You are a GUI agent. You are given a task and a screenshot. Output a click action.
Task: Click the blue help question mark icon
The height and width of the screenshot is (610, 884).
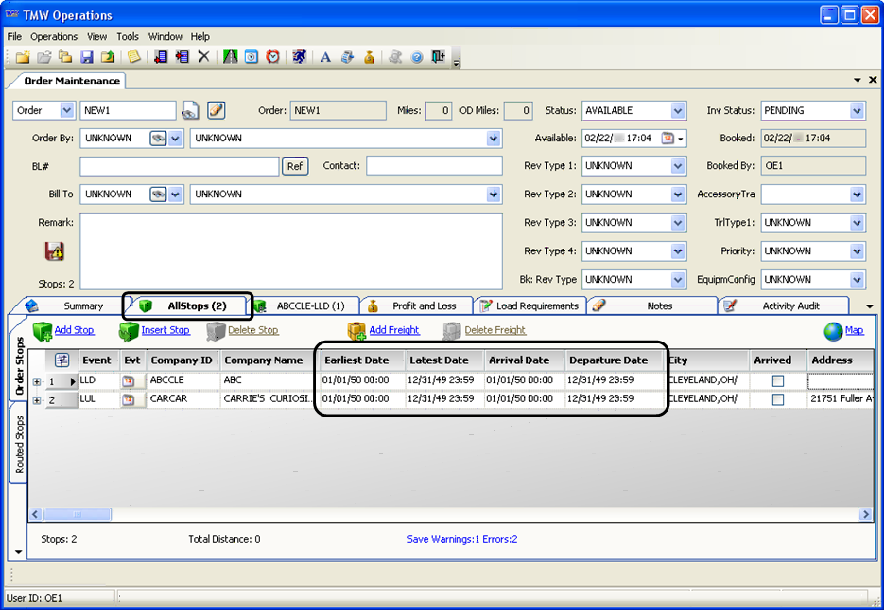point(417,57)
